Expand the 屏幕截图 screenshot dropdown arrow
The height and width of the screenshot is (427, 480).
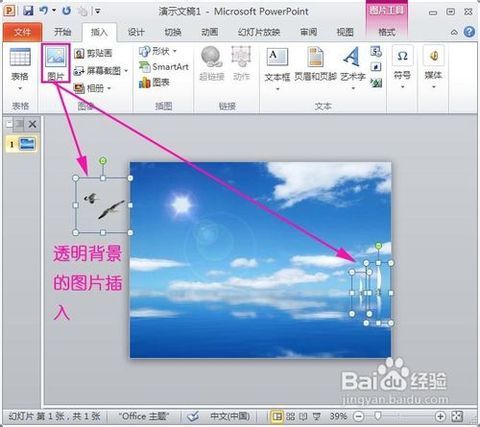pyautogui.click(x=126, y=71)
